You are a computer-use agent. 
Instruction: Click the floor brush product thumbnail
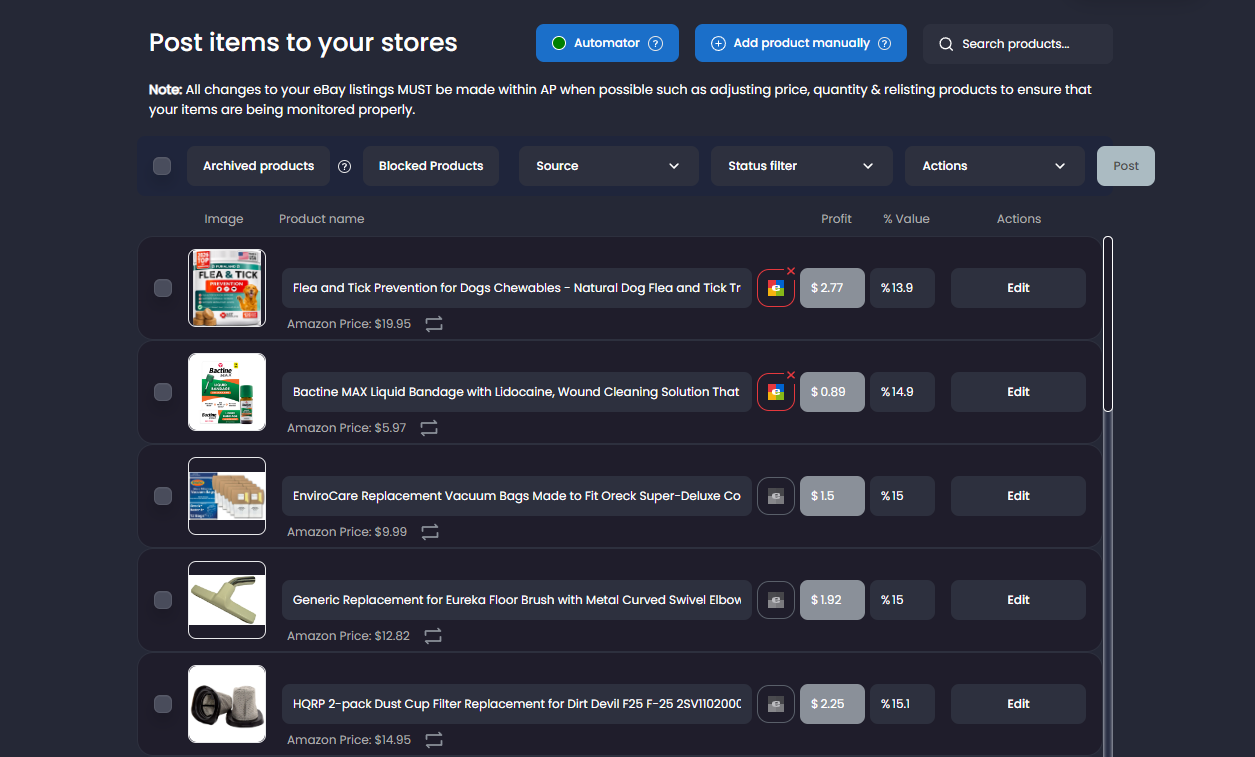(227, 600)
